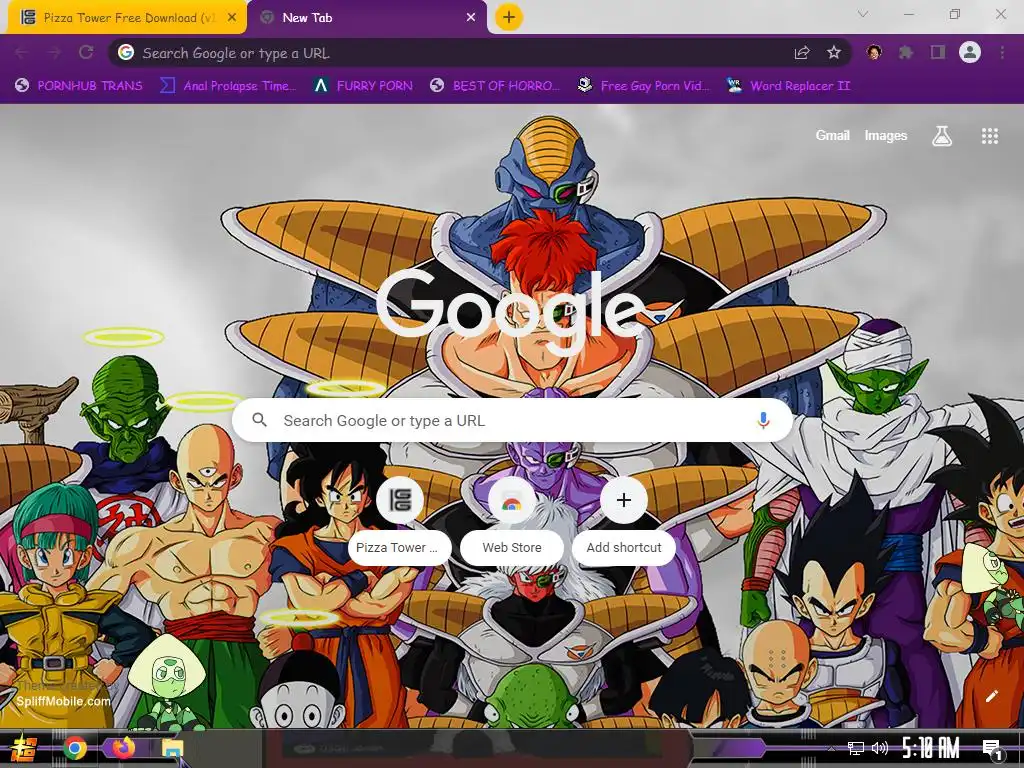This screenshot has width=1024, height=768.
Task: Click the Google search box
Action: click(x=513, y=421)
